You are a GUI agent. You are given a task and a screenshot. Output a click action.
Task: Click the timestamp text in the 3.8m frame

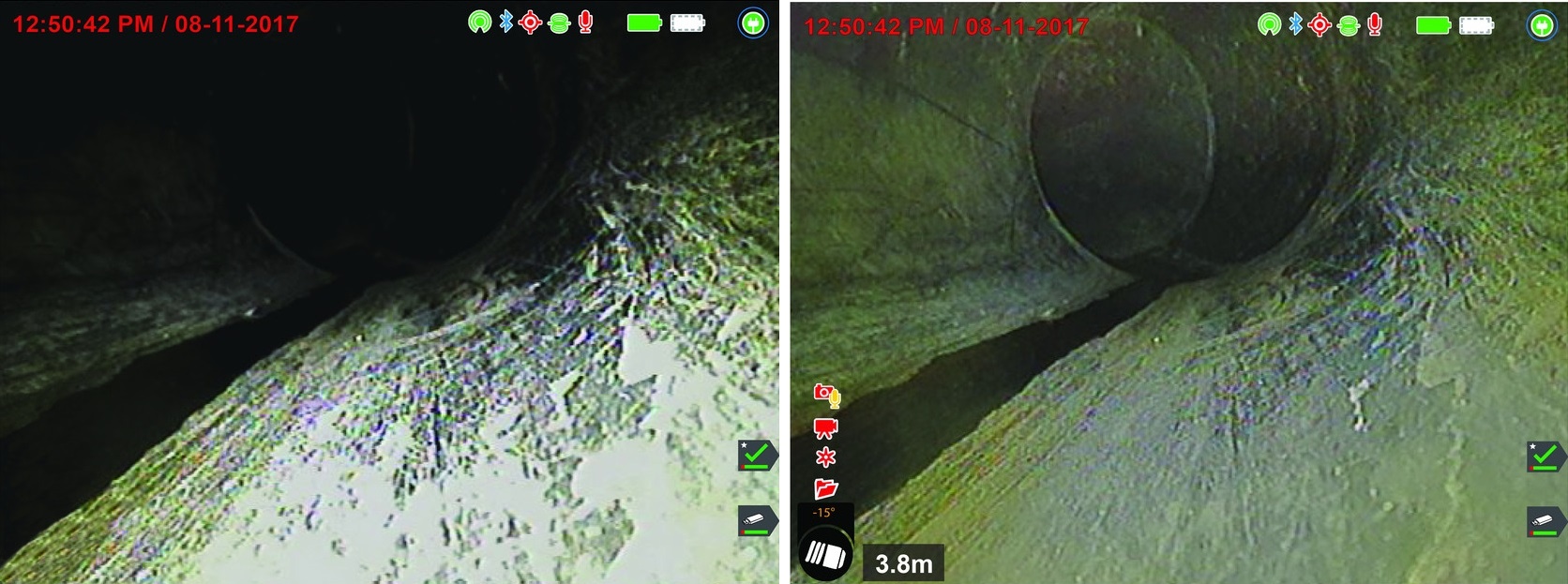click(x=946, y=26)
